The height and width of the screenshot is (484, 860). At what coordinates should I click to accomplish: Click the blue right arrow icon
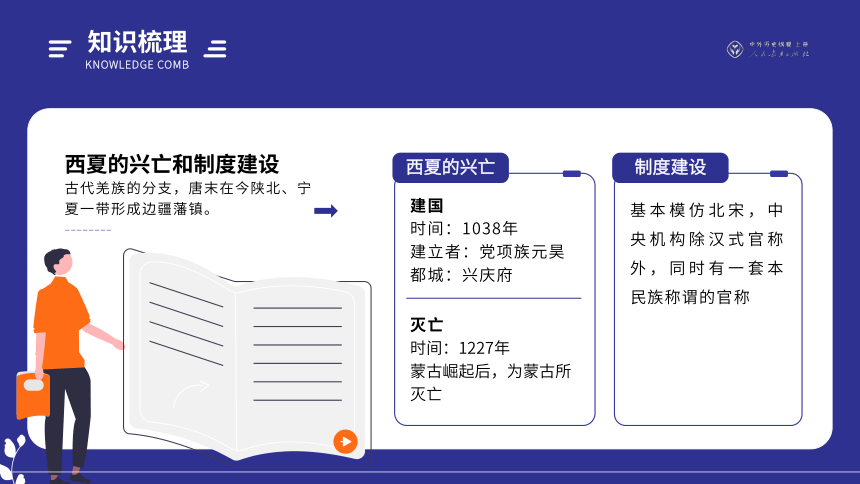[326, 211]
